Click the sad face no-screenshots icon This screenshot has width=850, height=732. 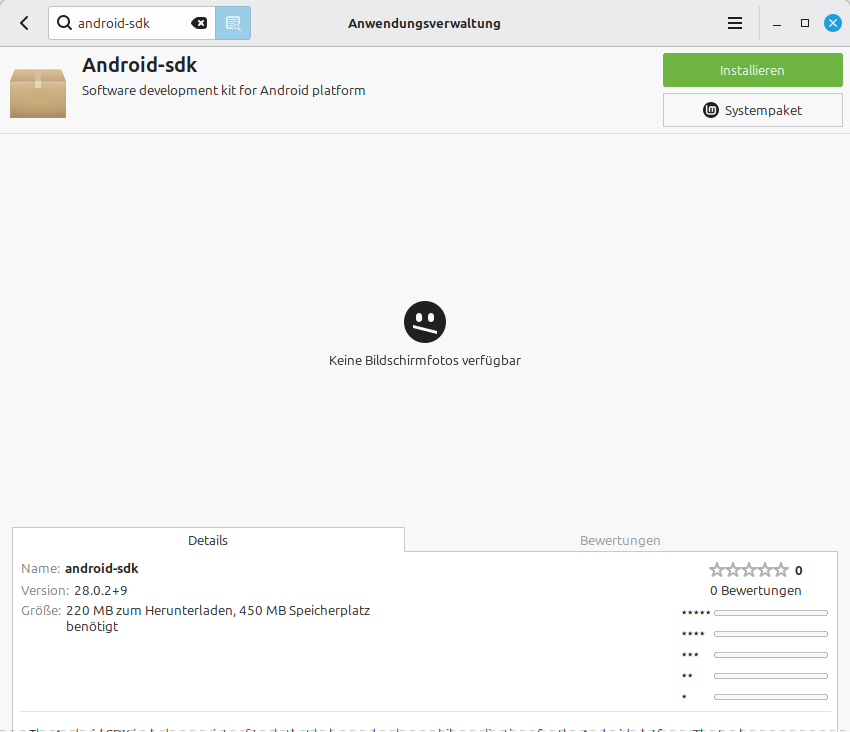(x=425, y=322)
